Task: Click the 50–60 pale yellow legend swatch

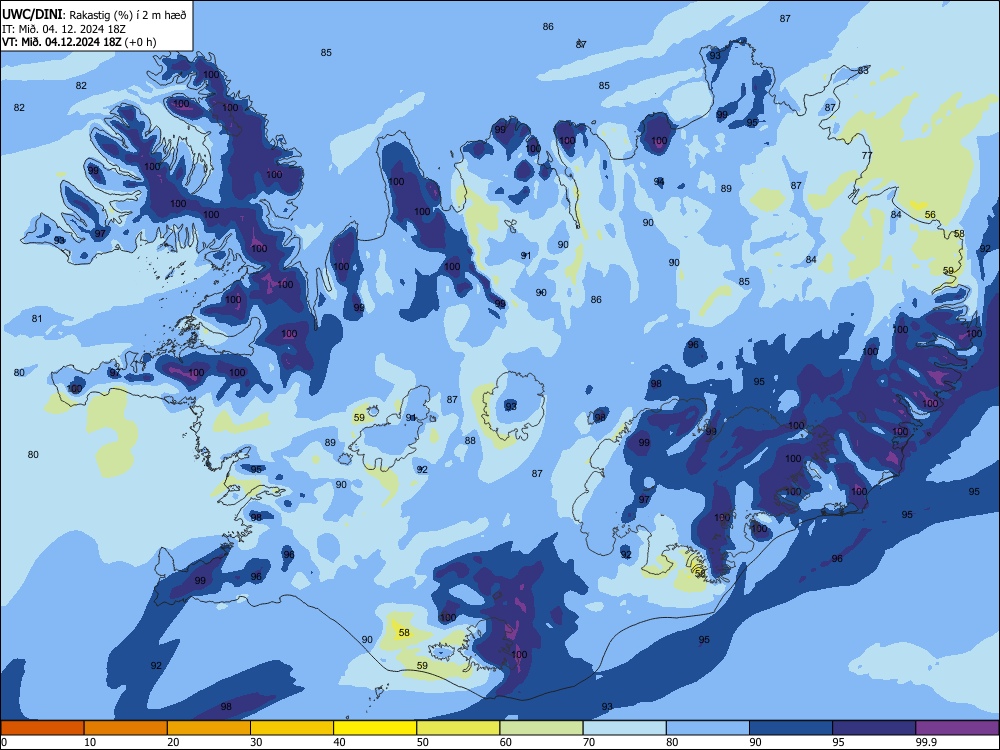Action: click(458, 728)
